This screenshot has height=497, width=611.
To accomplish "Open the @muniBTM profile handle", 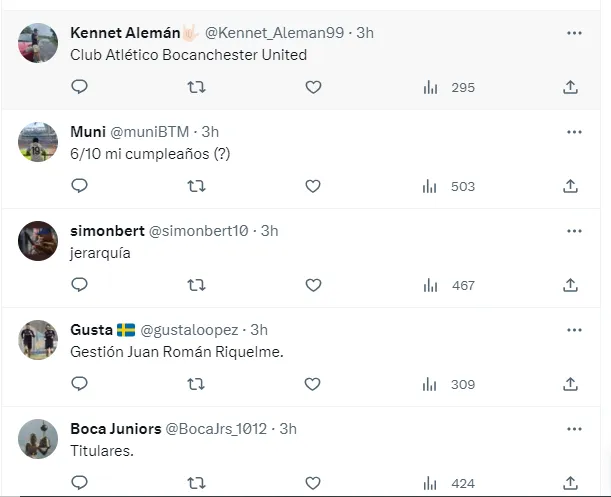I will point(160,132).
